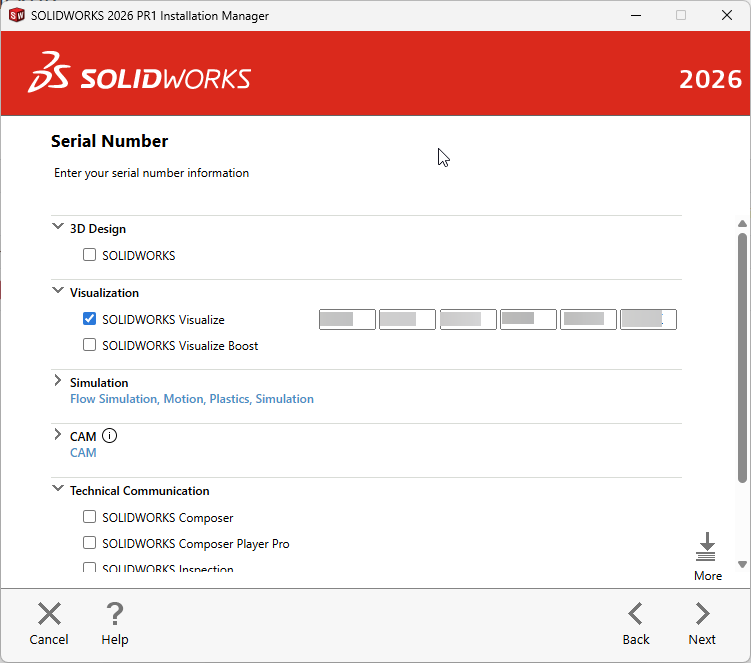The height and width of the screenshot is (663, 751).
Task: Click the fifth serial number field
Action: 588,320
